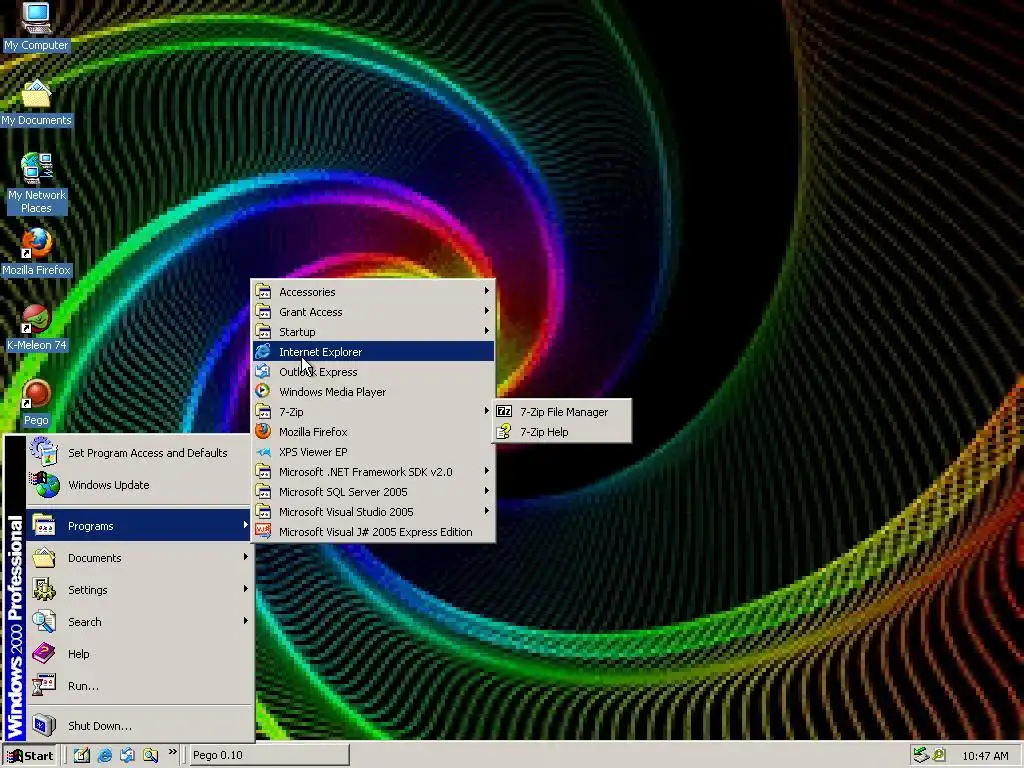The image size is (1024, 768).
Task: Open Set Program Access and Defaults
Action: pyautogui.click(x=139, y=453)
